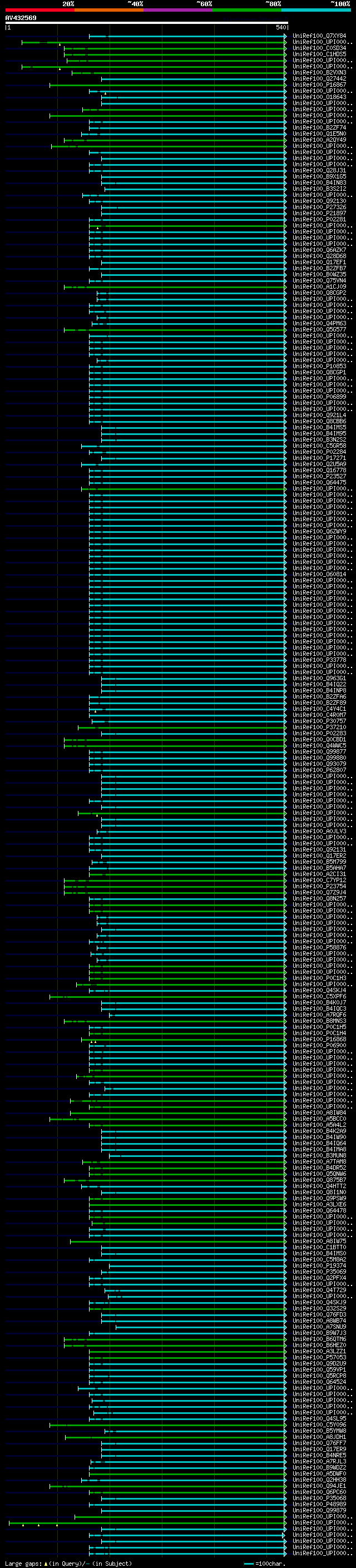This screenshot has height=1568, width=356.
Task: Select label UniRef100_B4K2A9
Action: [x=319, y=1131]
